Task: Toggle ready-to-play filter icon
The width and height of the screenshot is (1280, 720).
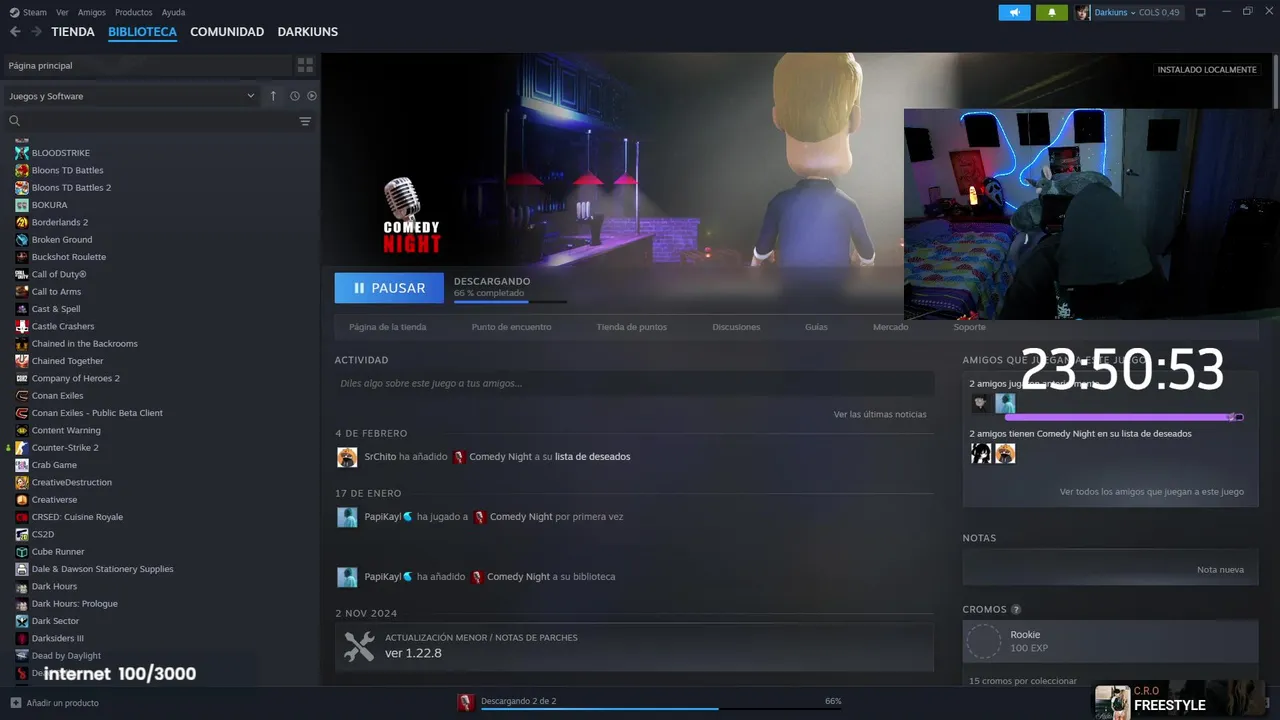Action: pyautogui.click(x=312, y=96)
